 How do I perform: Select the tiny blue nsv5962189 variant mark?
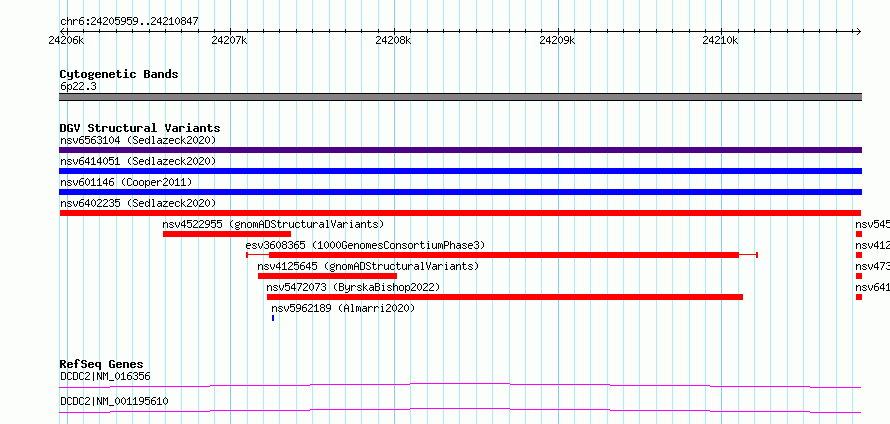click(x=273, y=318)
